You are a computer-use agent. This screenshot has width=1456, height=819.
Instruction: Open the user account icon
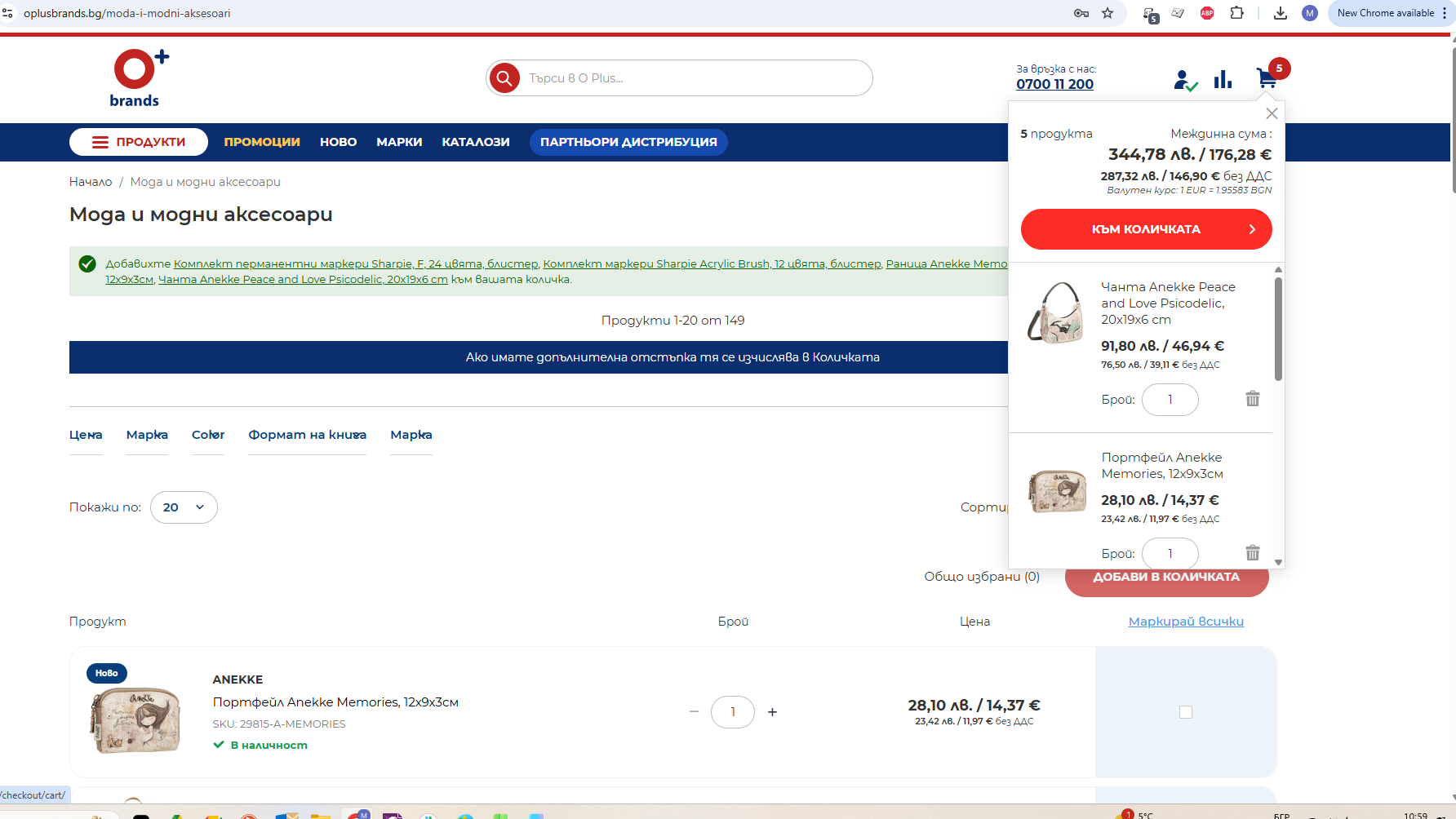tap(1183, 80)
